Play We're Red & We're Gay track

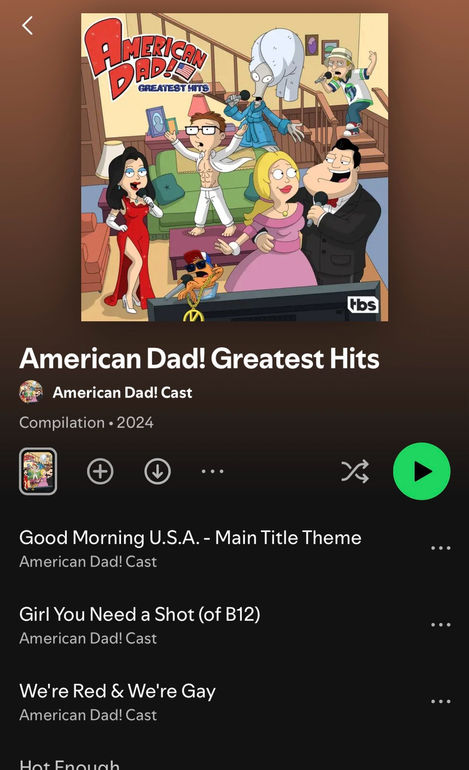[x=117, y=691]
